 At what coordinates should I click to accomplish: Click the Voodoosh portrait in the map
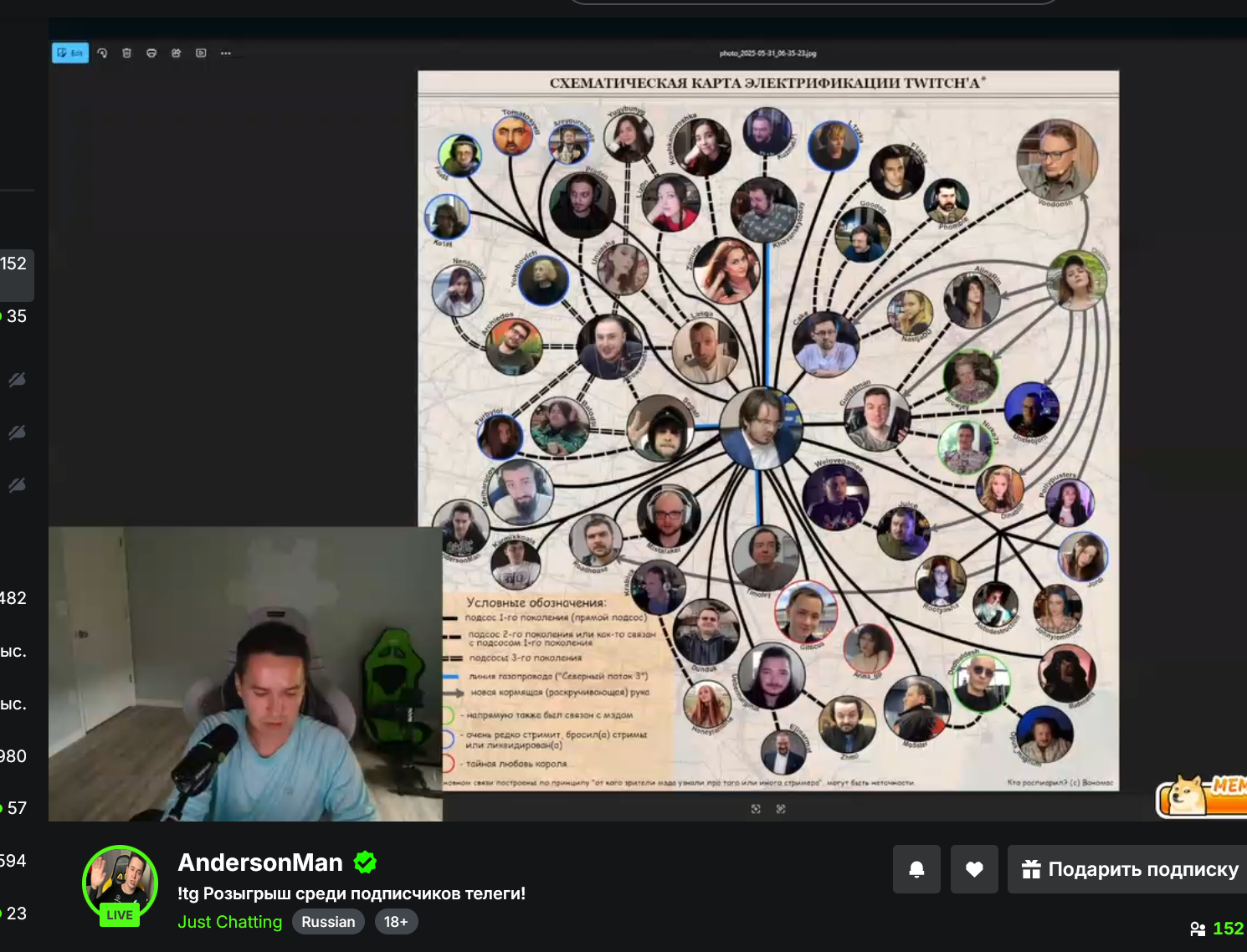[1057, 160]
